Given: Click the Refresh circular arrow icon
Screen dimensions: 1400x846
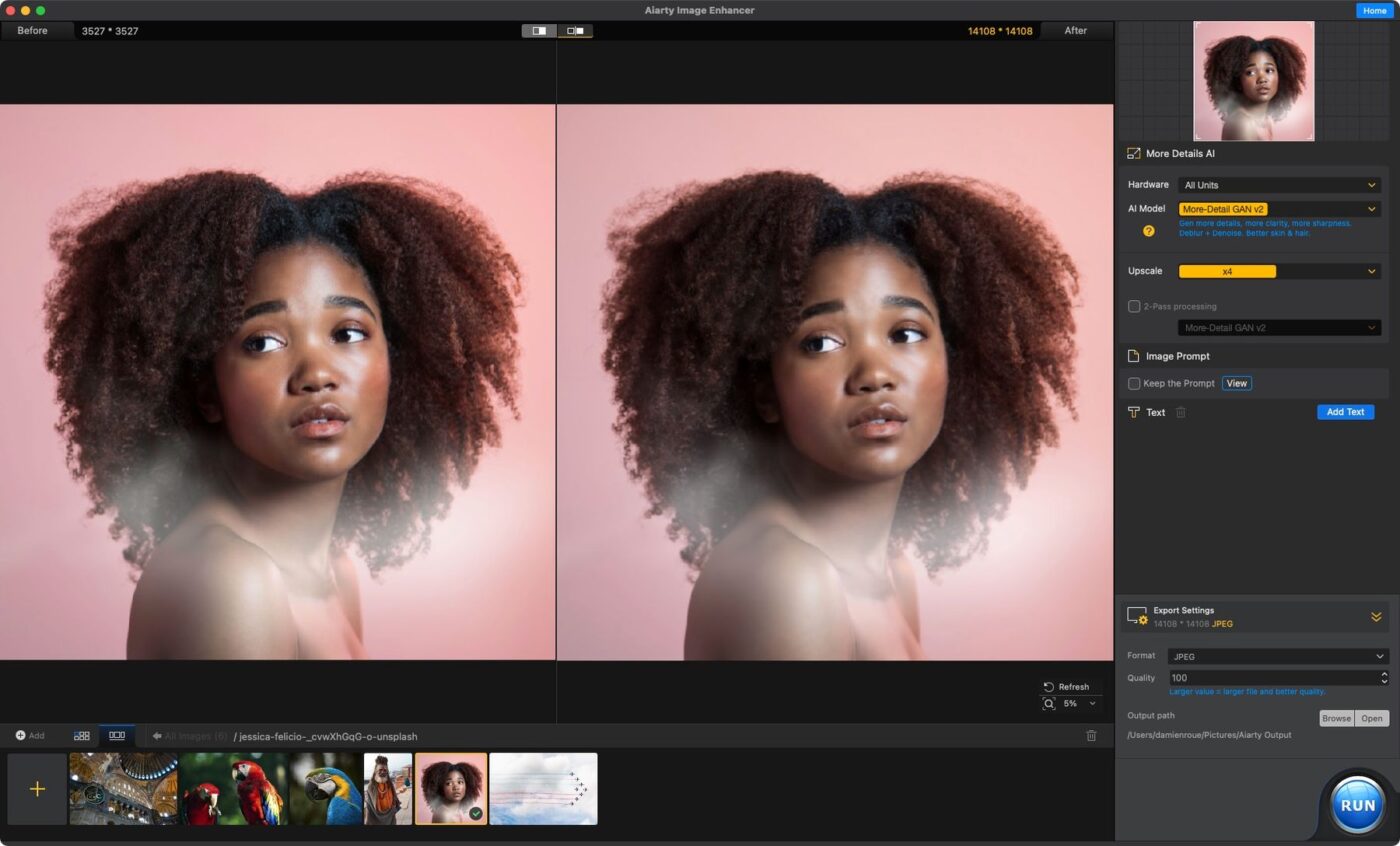Looking at the screenshot, I should click(x=1049, y=687).
